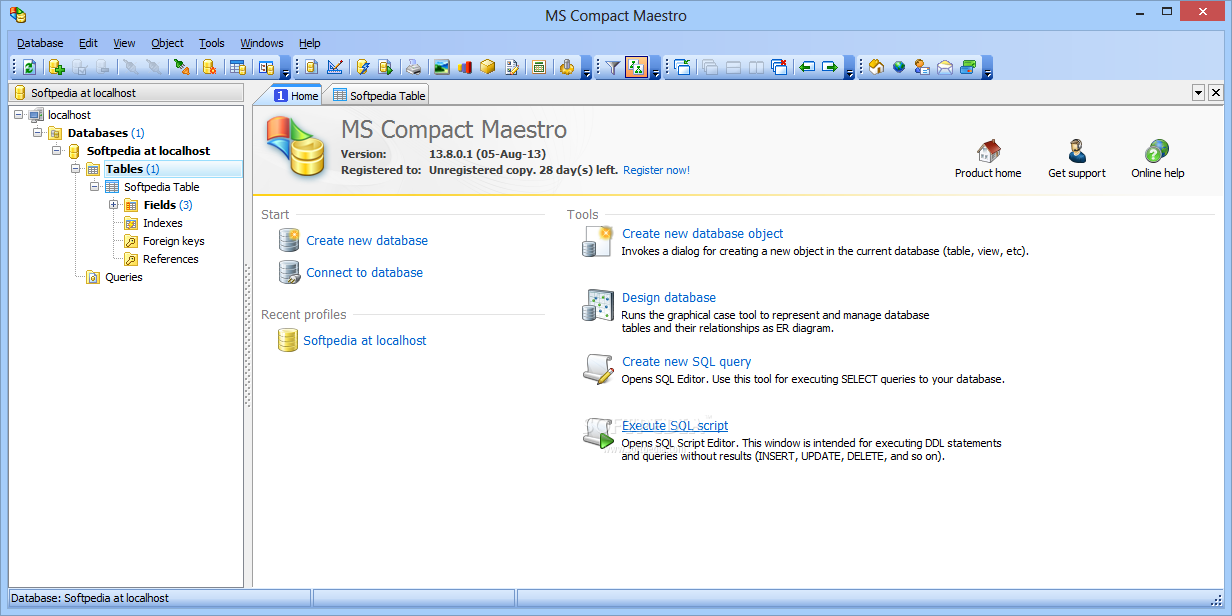Select Foreign keys in the explorer tree
Screen dimensions: 1232x616
click(173, 241)
